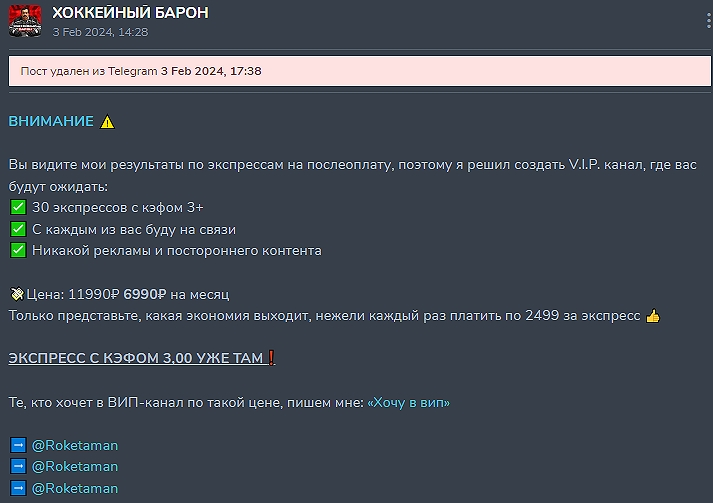Click the second blue arrow icon
Viewport: 713px width, 503px height.
pos(18,466)
